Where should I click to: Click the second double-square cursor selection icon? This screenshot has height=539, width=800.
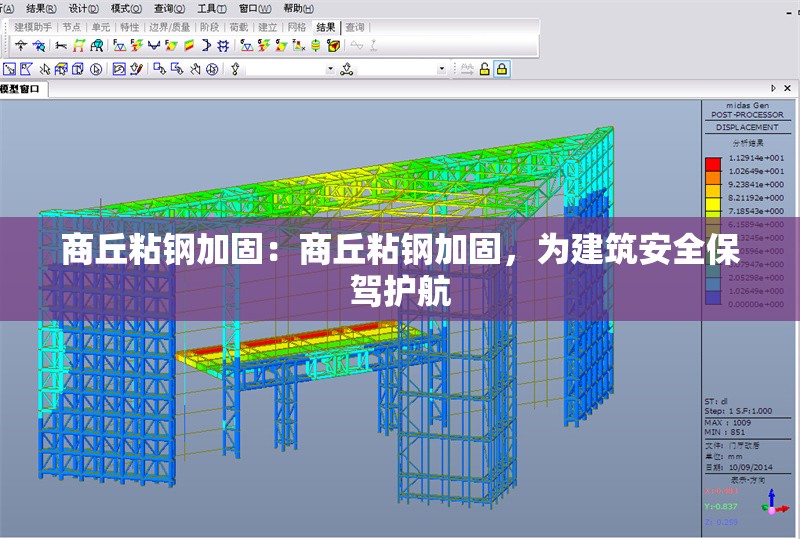point(177,69)
